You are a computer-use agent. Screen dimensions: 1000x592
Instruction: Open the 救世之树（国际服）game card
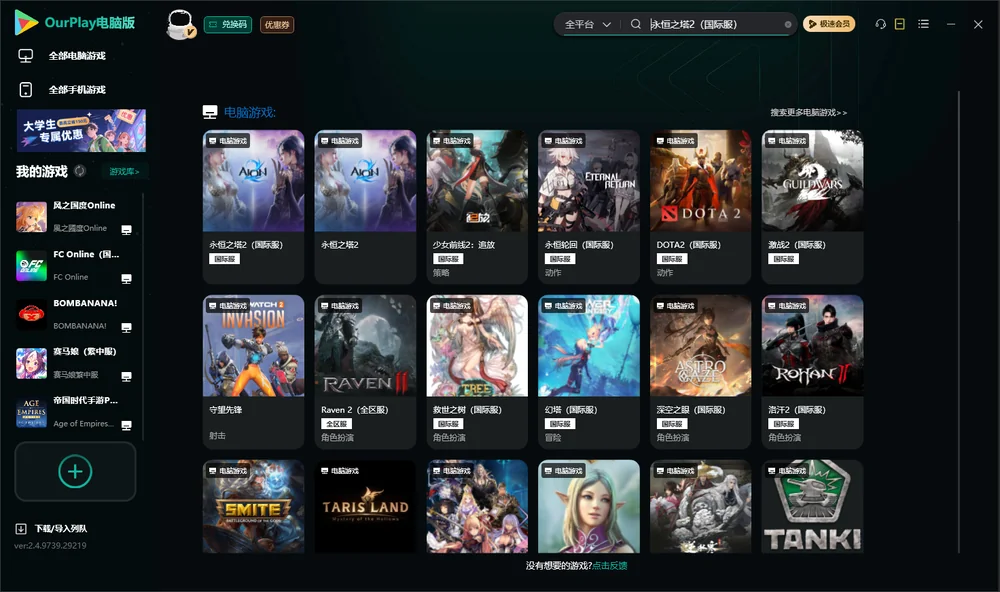tap(477, 371)
